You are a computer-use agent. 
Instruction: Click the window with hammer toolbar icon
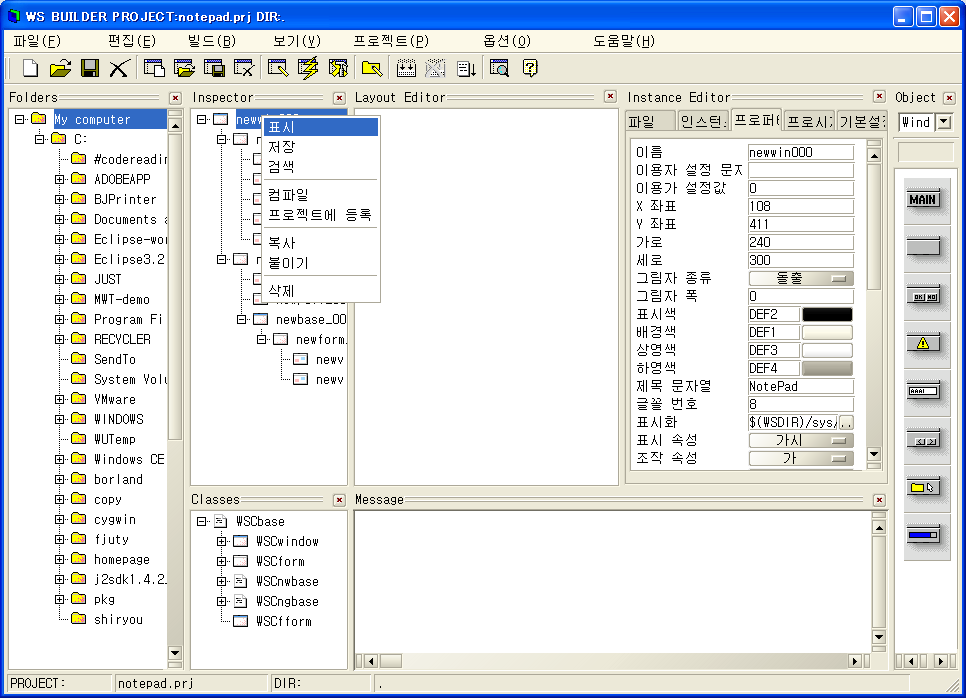[338, 68]
